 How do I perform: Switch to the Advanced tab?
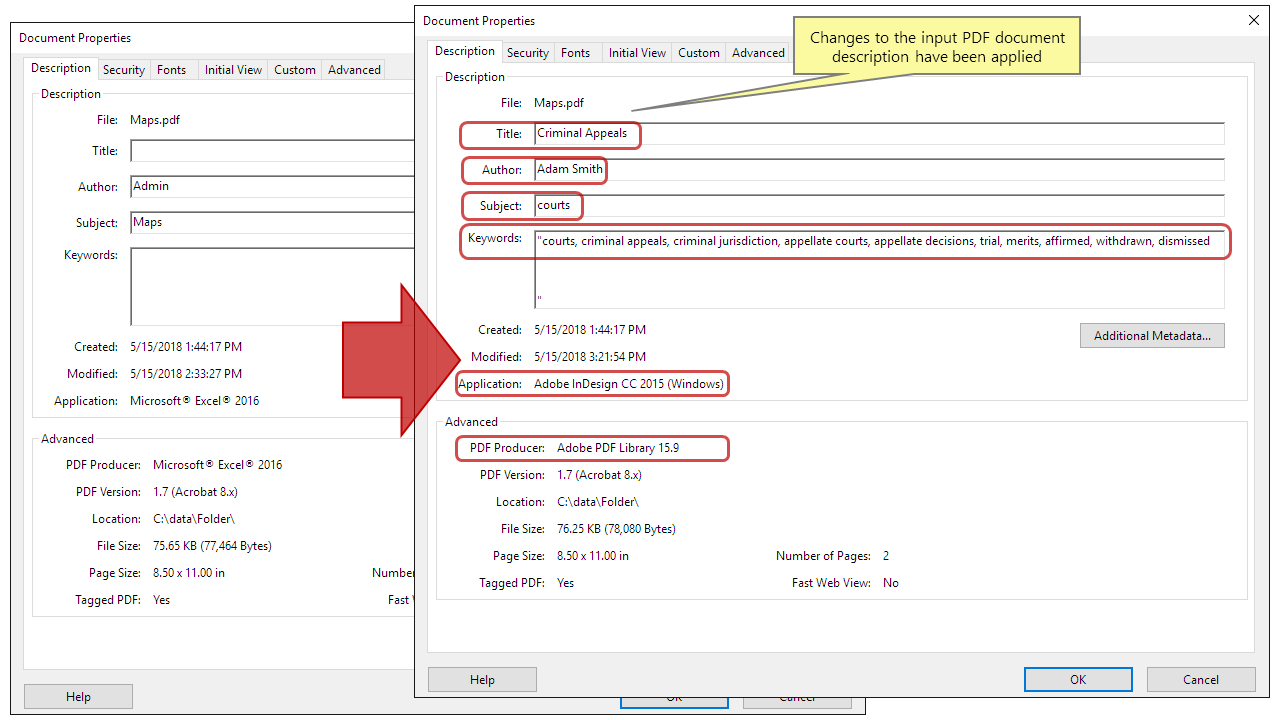(x=757, y=52)
